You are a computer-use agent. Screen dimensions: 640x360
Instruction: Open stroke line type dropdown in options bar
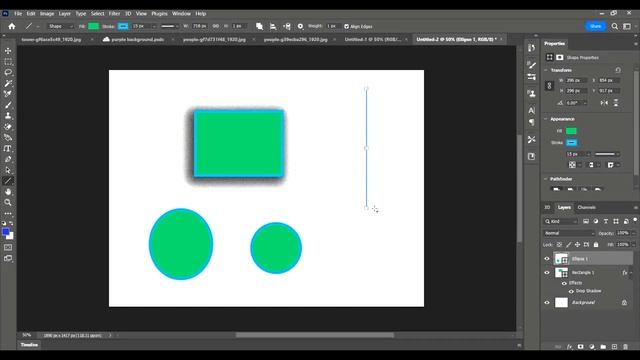point(170,26)
